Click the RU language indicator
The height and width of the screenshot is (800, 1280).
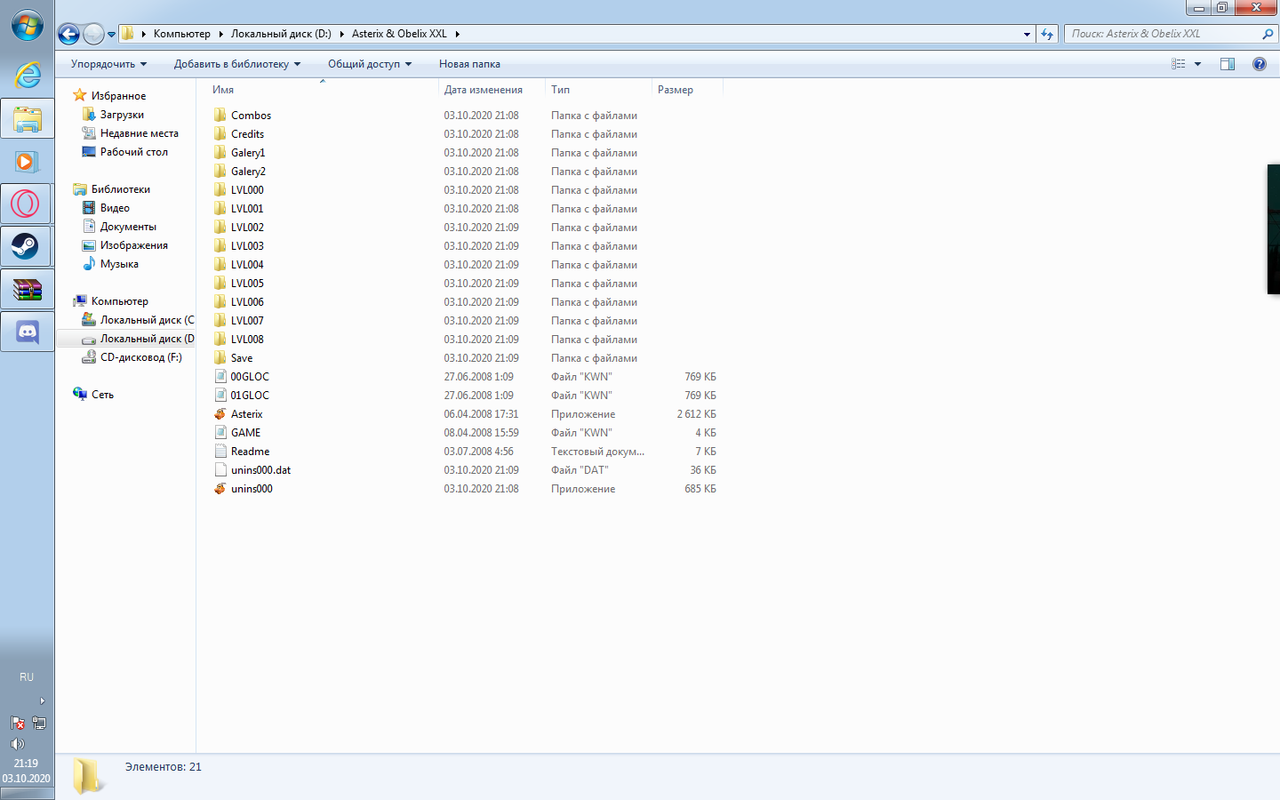coord(27,677)
